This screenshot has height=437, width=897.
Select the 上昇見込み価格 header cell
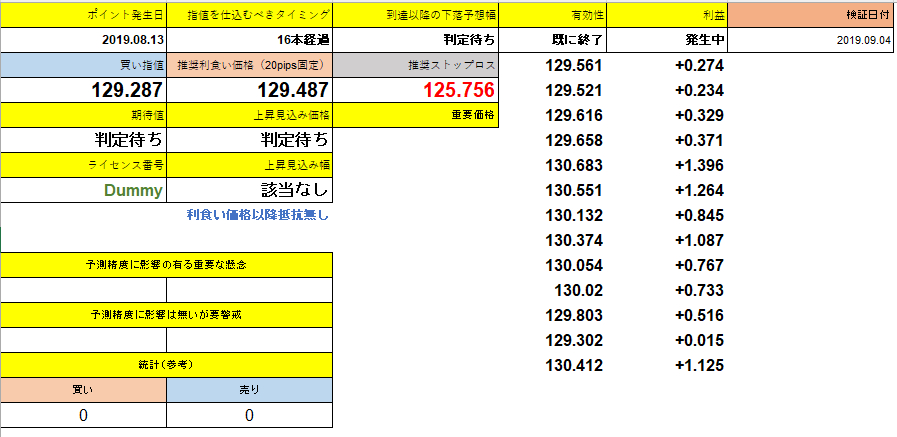click(250, 115)
